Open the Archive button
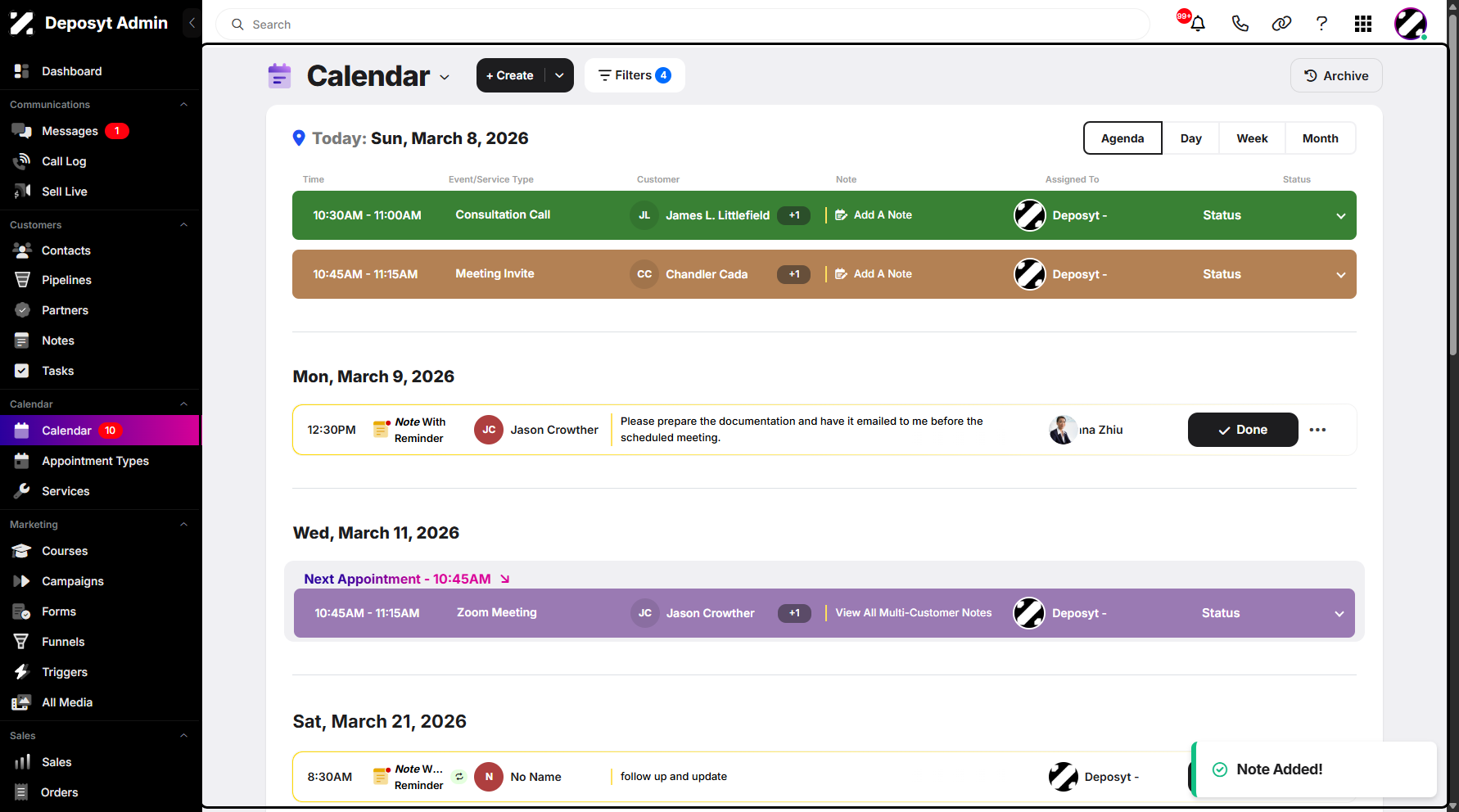Screen dimensions: 1459x812 1336,75
